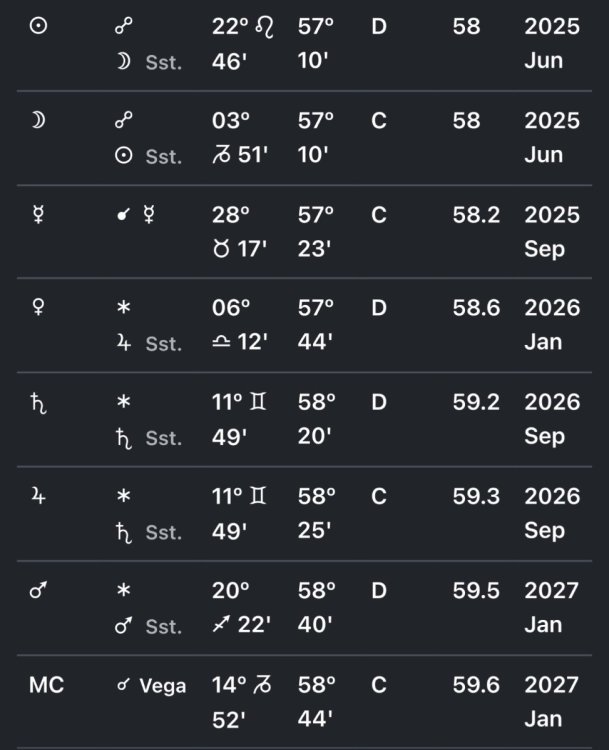The height and width of the screenshot is (750, 609).
Task: Click the sextile symbol in the Venus row
Action: [124, 308]
